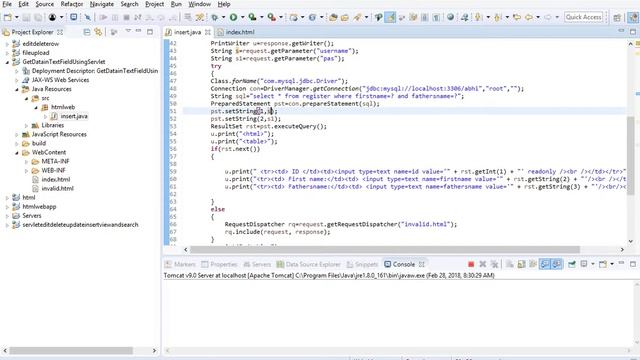The height and width of the screenshot is (360, 640).
Task: Toggle Link with Editor in Project Explorer
Action: [x=98, y=32]
